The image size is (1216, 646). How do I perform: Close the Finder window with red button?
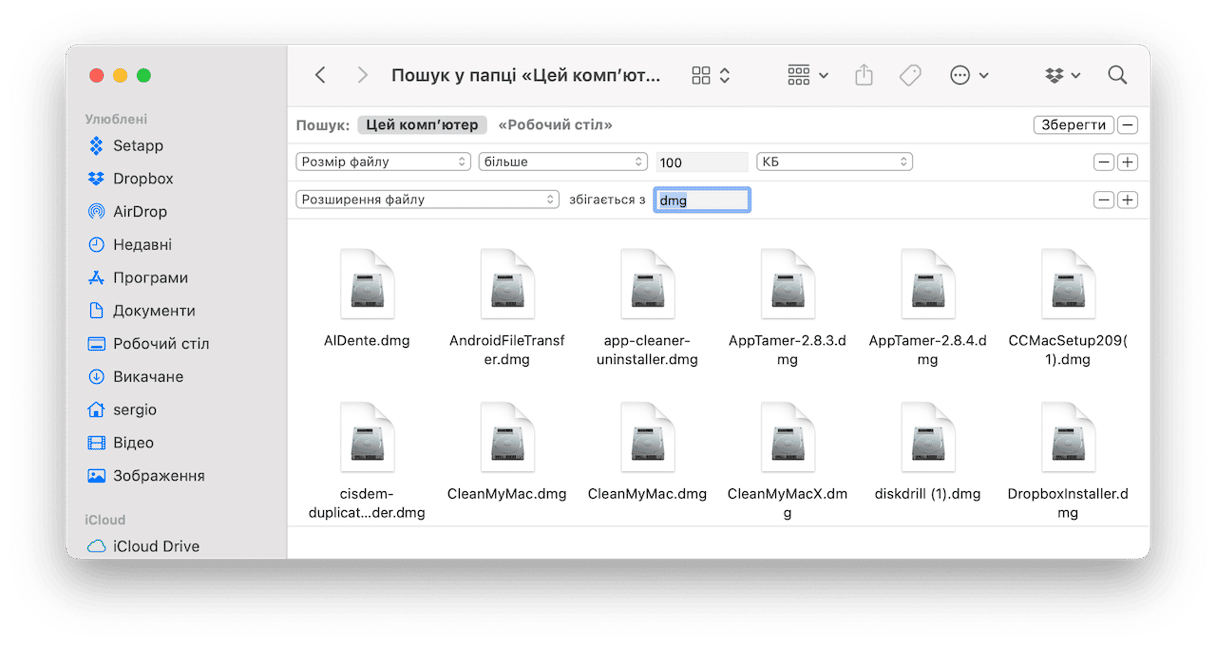(97, 75)
